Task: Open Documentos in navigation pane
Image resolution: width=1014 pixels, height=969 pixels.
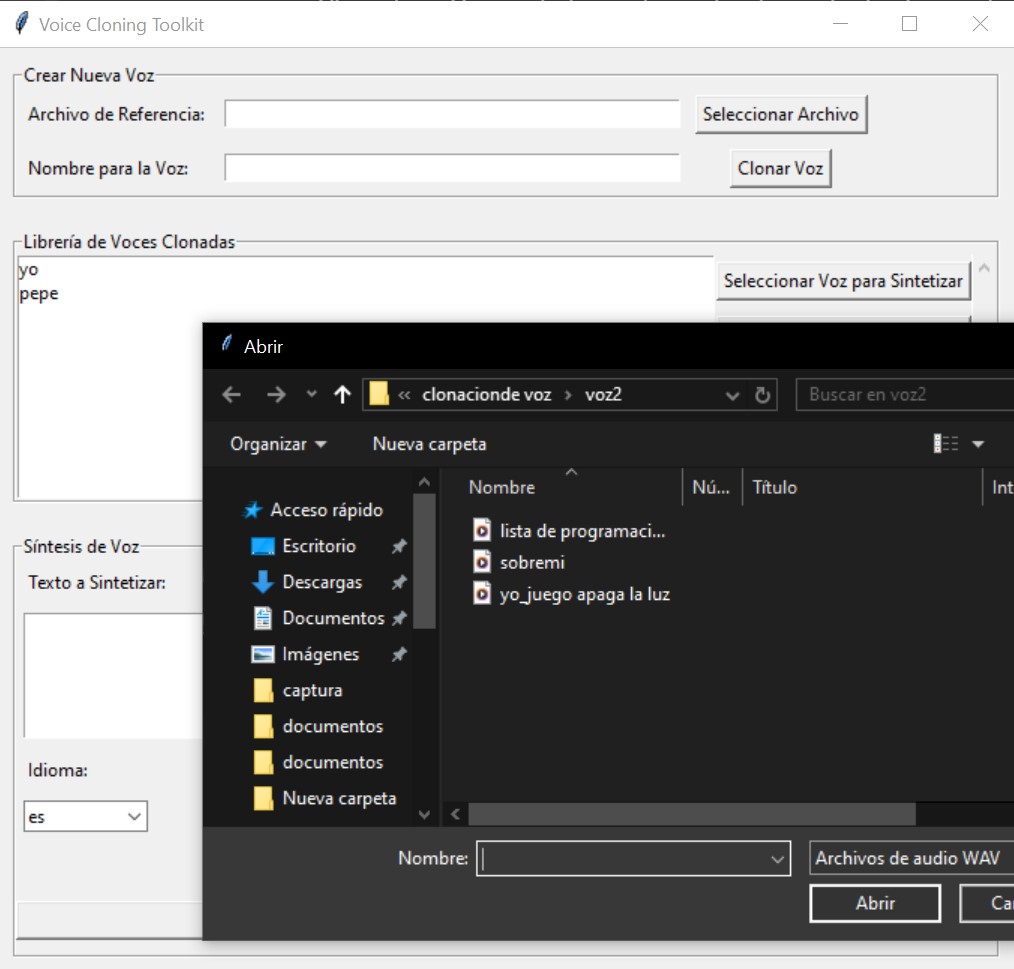Action: (x=333, y=618)
